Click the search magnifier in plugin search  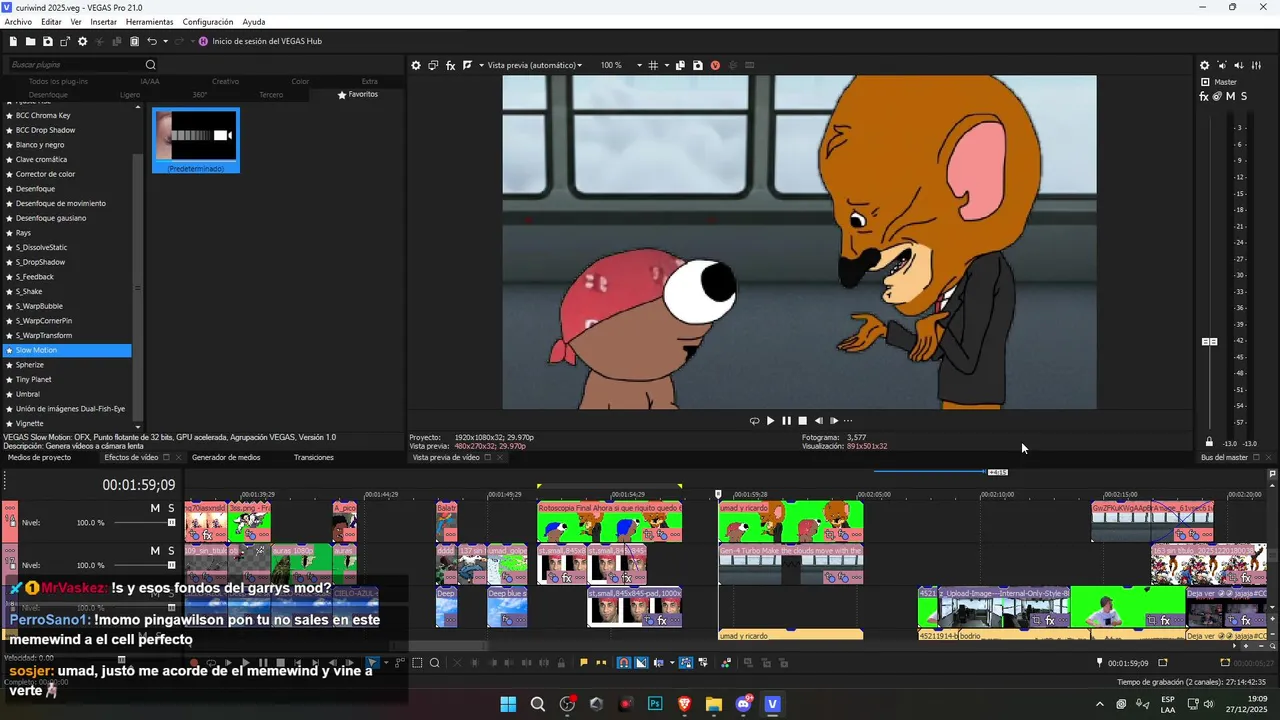(151, 65)
